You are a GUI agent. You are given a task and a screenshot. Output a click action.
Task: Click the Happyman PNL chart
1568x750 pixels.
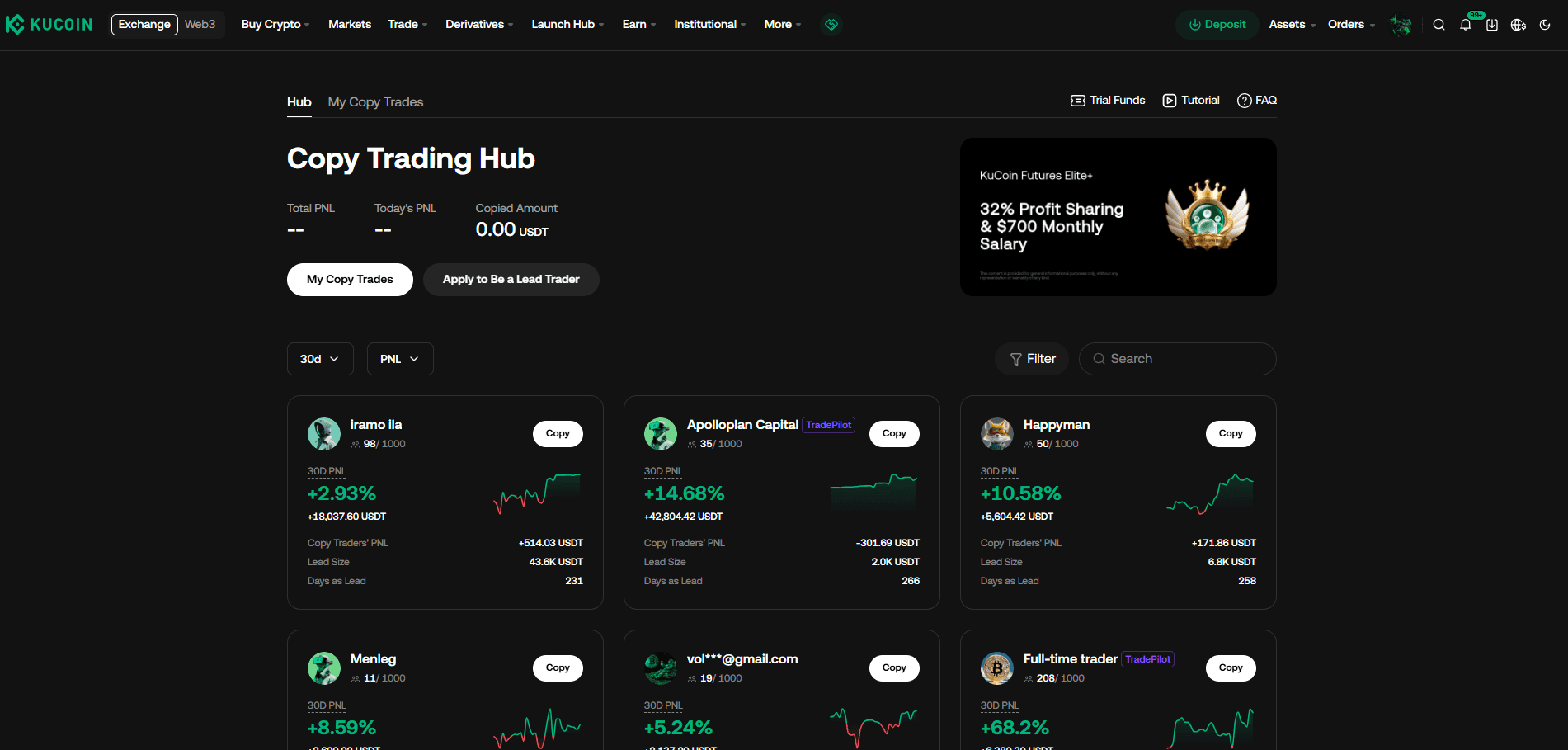1210,493
